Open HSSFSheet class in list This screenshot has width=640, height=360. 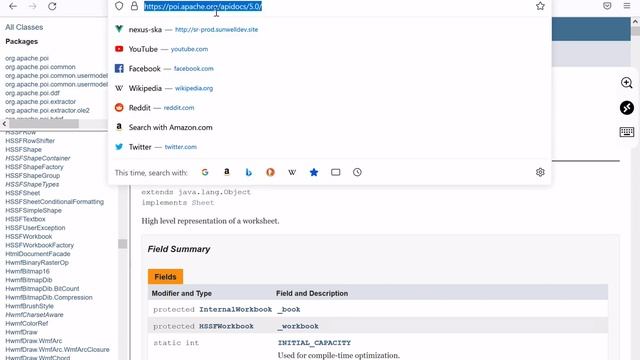(x=22, y=193)
